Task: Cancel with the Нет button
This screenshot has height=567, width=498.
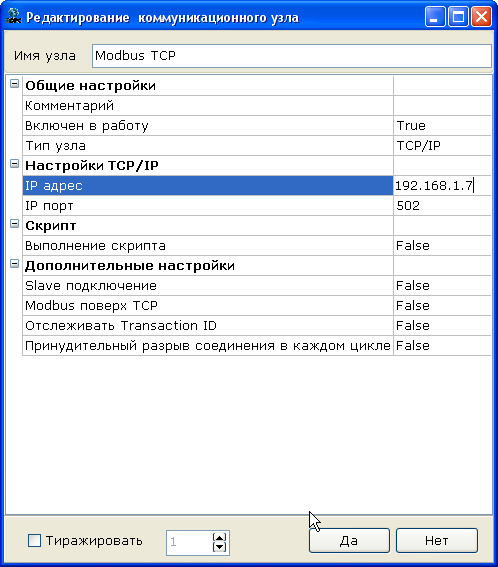Action: (x=437, y=541)
